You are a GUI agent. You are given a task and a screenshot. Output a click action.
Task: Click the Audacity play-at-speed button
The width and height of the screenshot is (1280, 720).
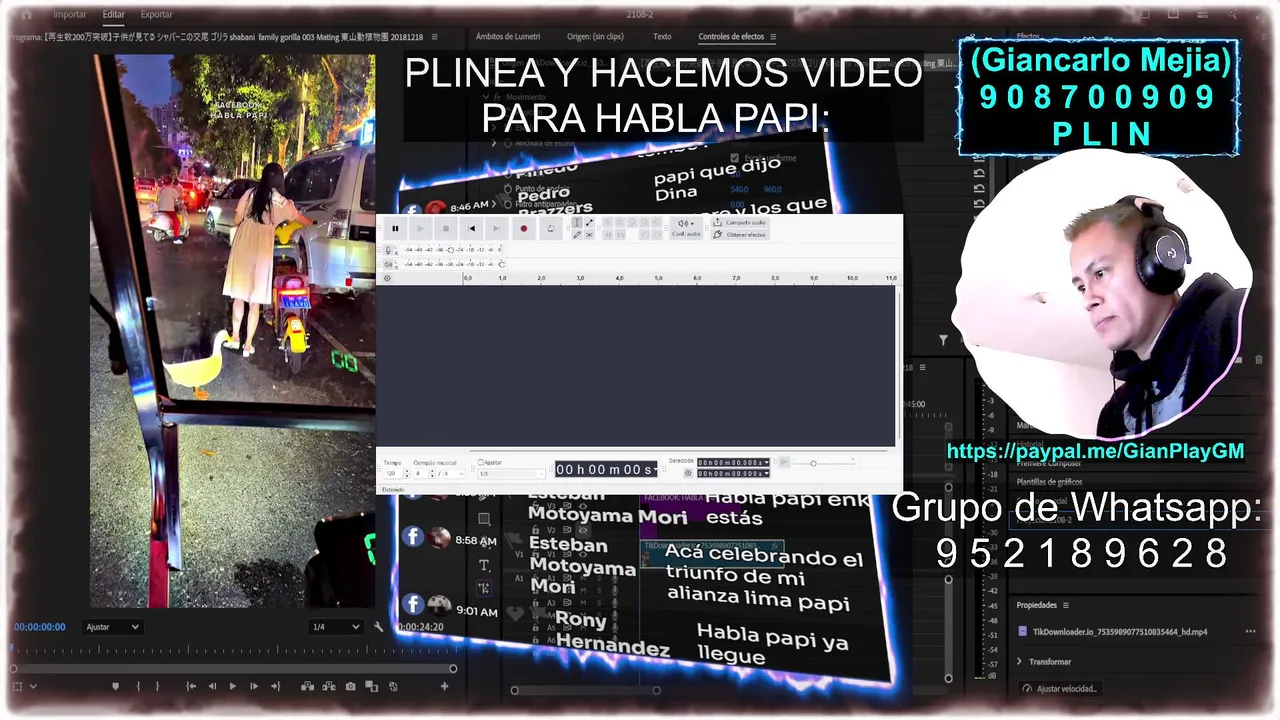point(784,462)
